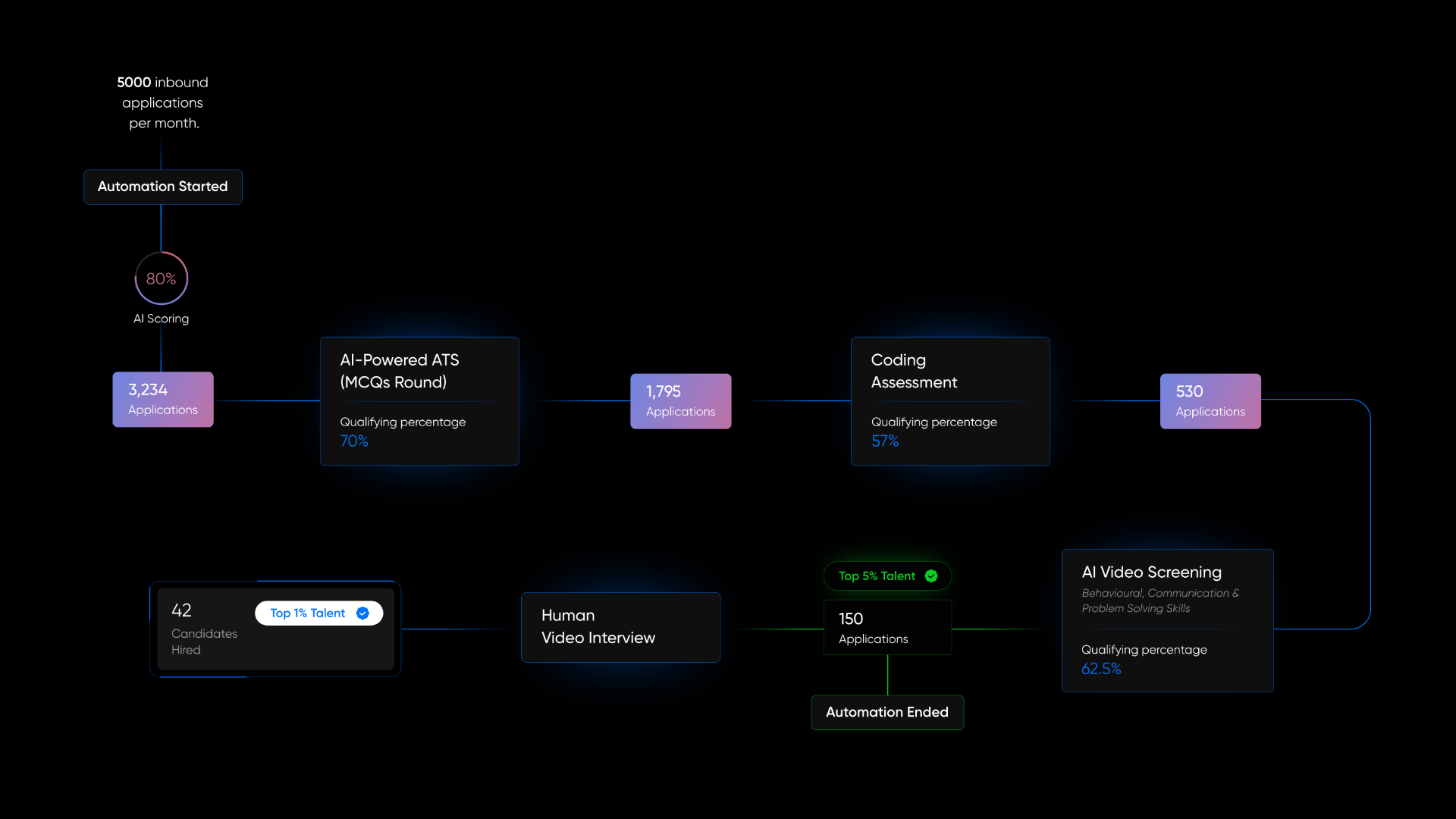
Task: Click the 57% qualifying percentage value
Action: coord(885,441)
